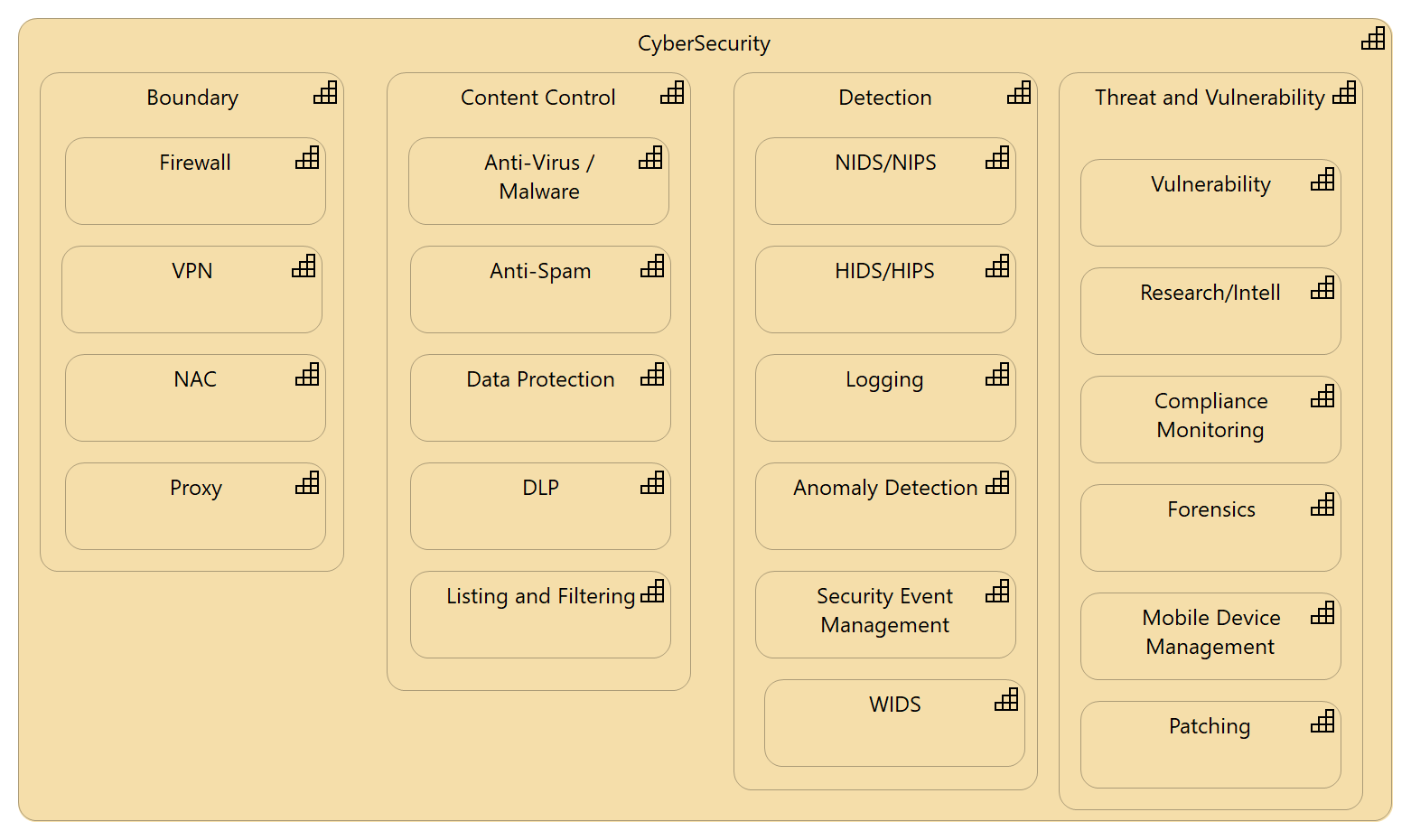Click the Proxy box capability icon
The image size is (1411, 840).
click(307, 483)
